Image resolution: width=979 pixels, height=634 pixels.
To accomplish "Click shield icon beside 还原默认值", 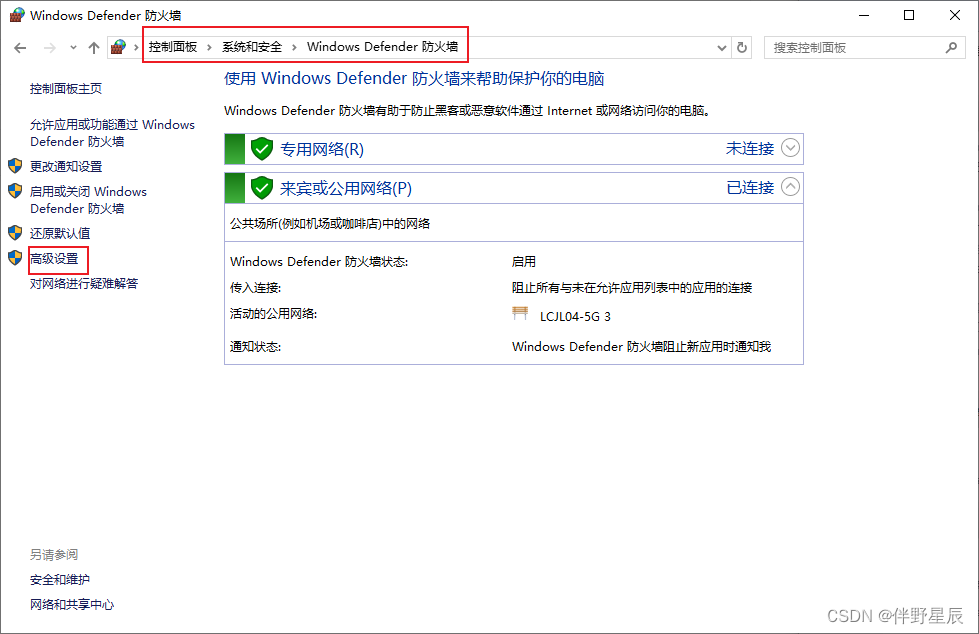I will (15, 233).
